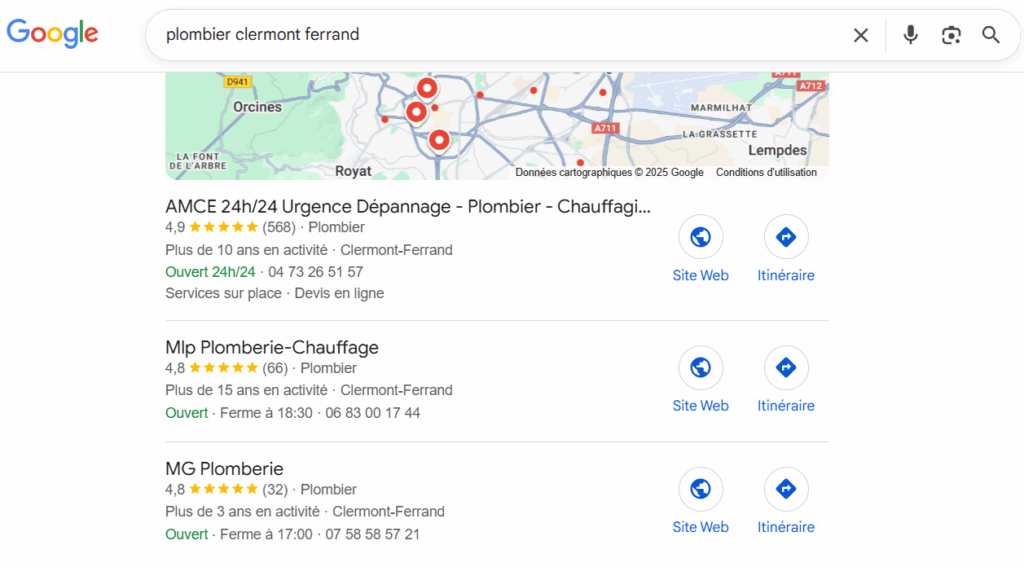Open AMCE 24h/24 Site Web globe icon

(700, 237)
